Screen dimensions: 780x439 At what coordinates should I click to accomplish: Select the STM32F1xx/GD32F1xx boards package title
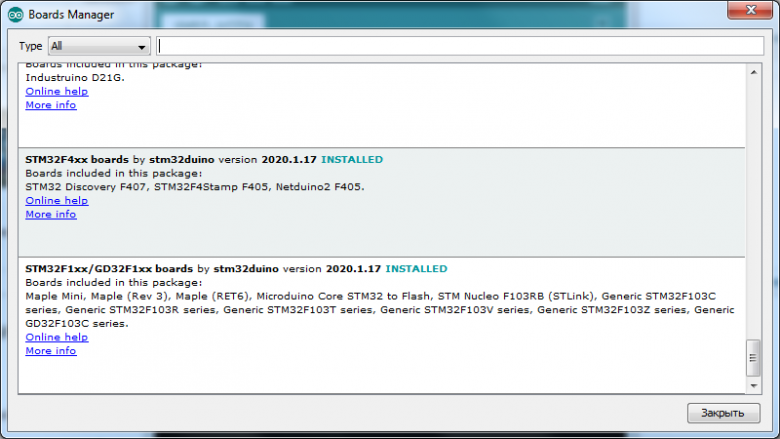coord(109,269)
